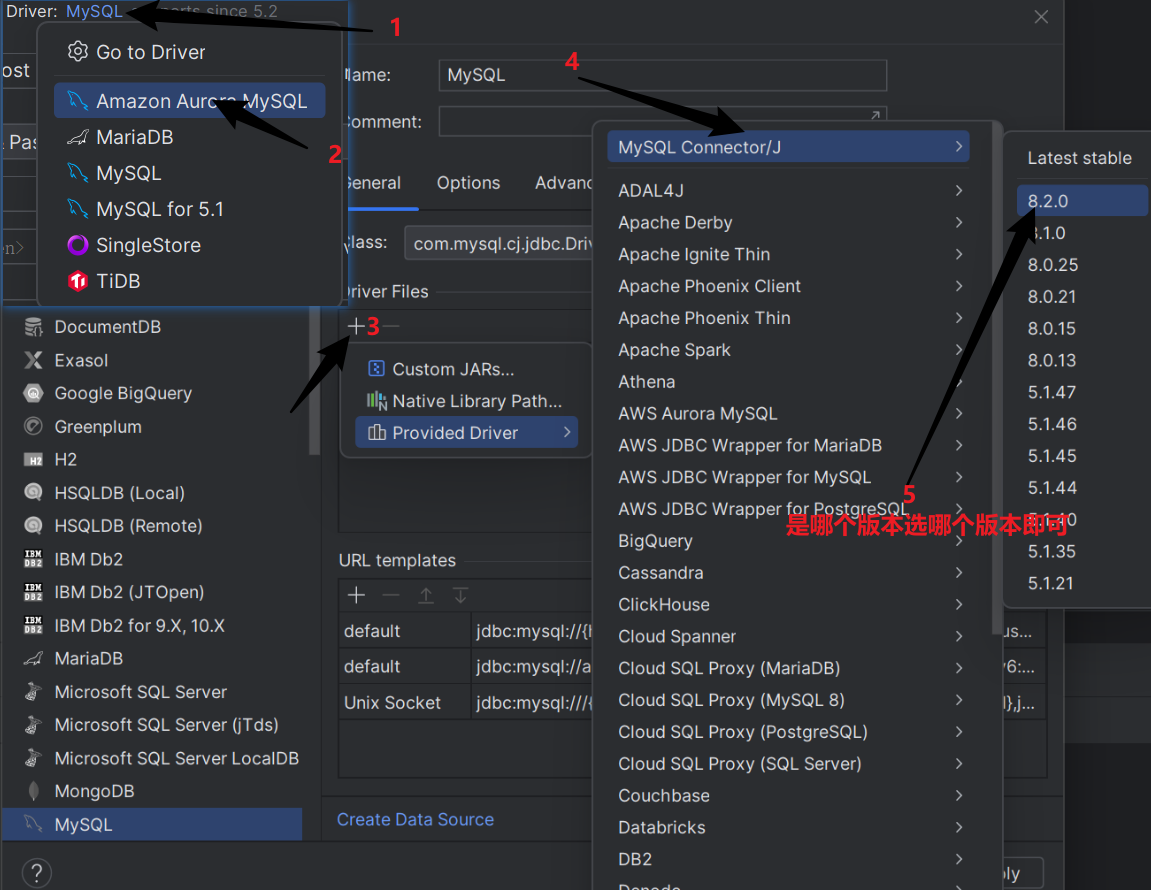Add a URL template with the plus icon

(356, 595)
